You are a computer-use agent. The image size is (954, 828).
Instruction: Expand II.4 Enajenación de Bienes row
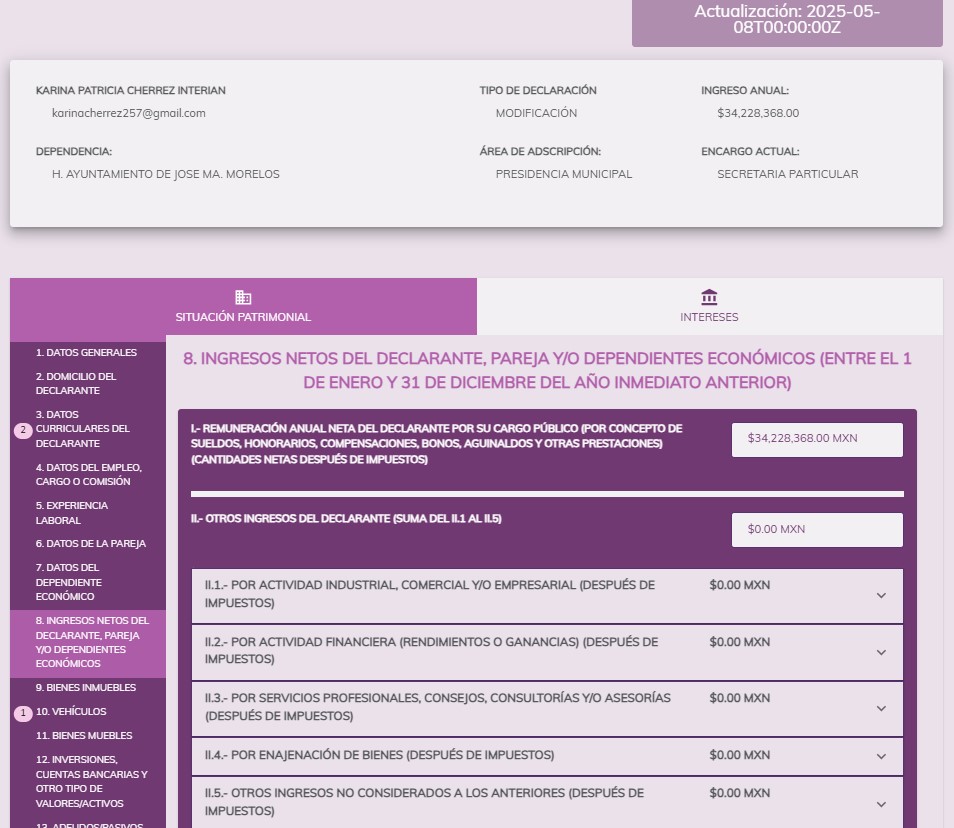click(x=881, y=756)
